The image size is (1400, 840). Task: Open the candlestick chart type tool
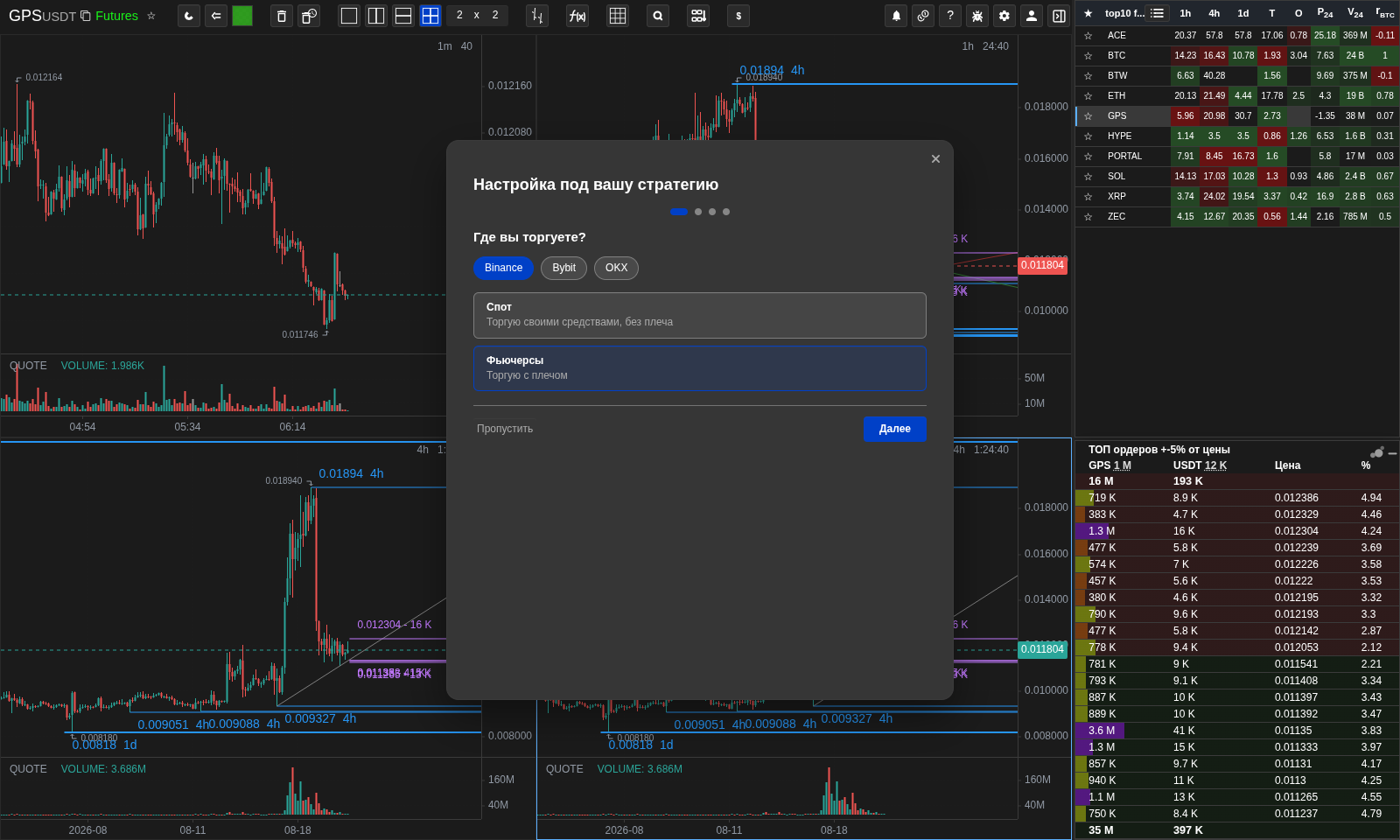(537, 16)
